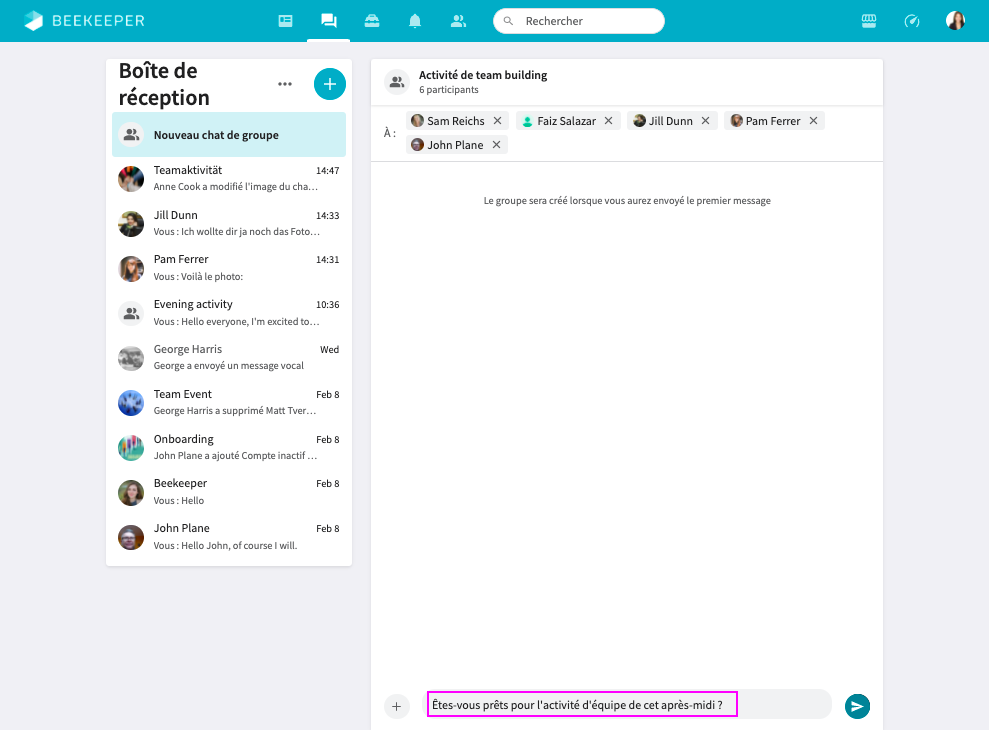Open the notifications bell icon
This screenshot has width=989, height=730.
(x=415, y=21)
